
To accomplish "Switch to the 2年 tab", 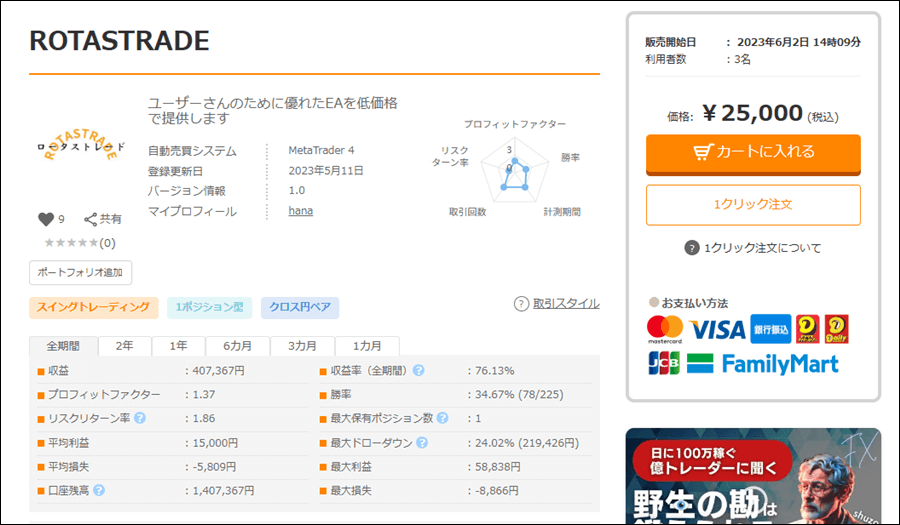I will click(124, 346).
